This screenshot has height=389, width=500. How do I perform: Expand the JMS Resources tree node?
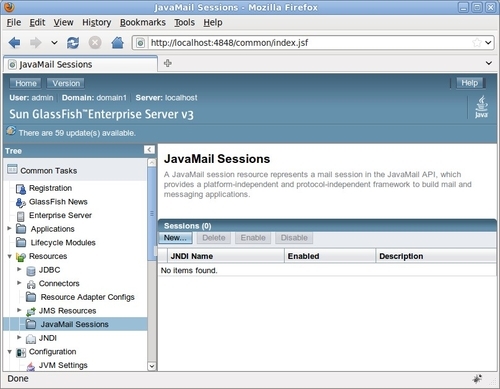coord(19,310)
